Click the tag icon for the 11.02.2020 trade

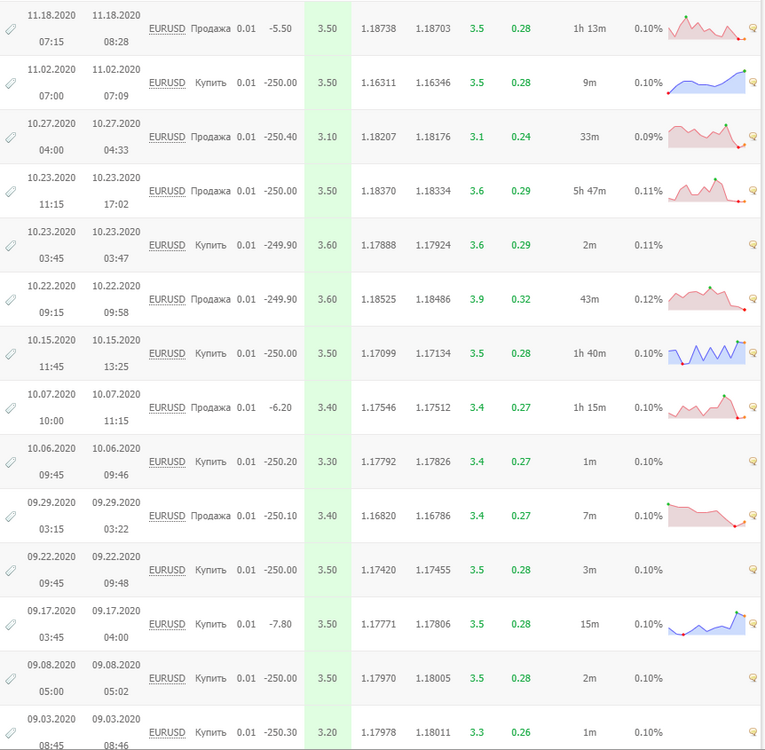pyautogui.click(x=11, y=83)
